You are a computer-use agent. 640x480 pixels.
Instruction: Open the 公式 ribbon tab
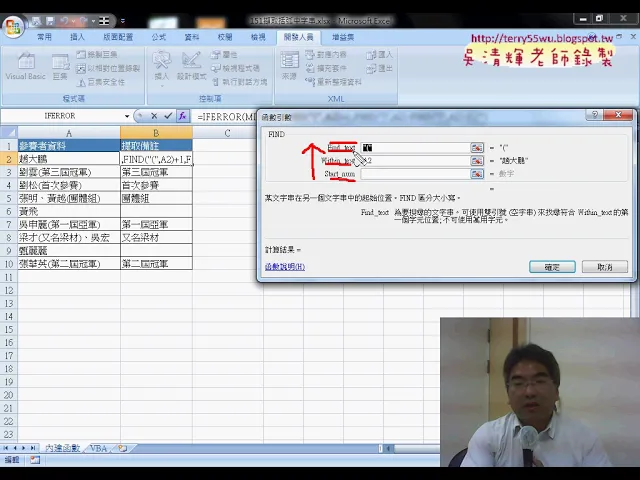coord(158,37)
